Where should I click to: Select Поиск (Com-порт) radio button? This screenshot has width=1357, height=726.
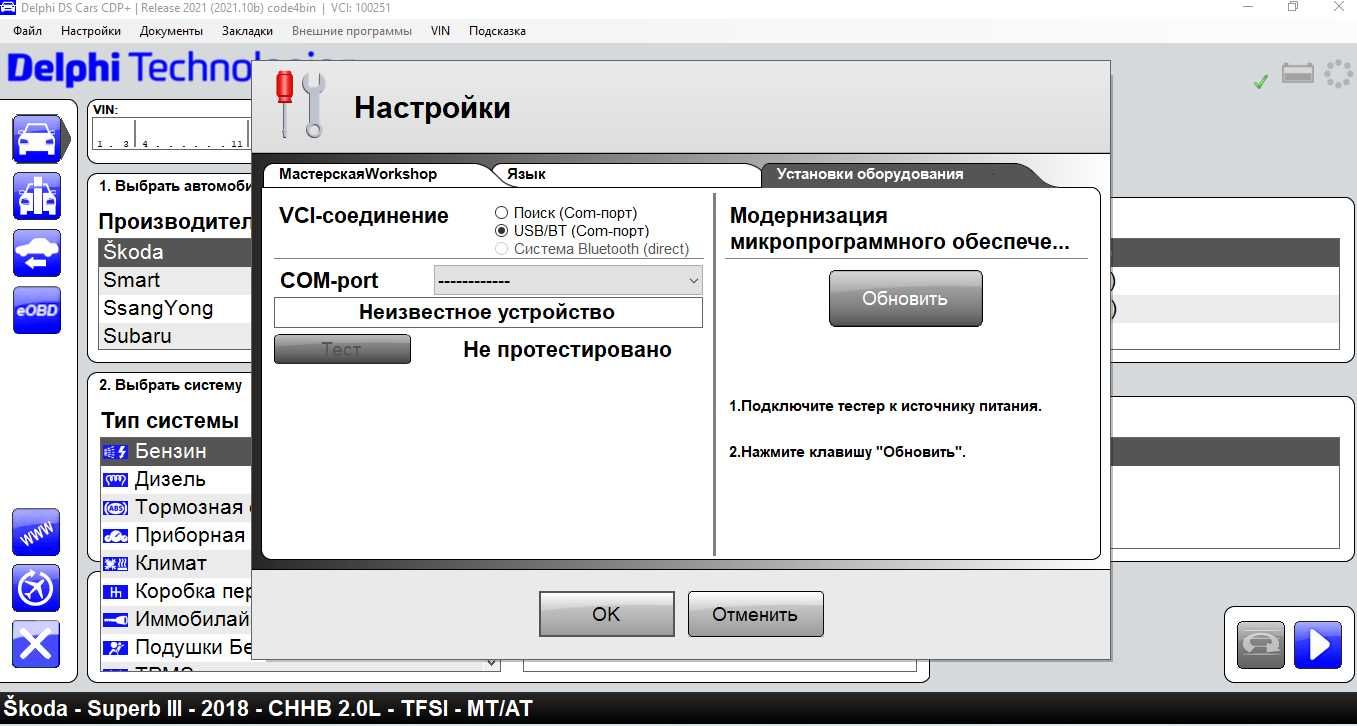[502, 213]
